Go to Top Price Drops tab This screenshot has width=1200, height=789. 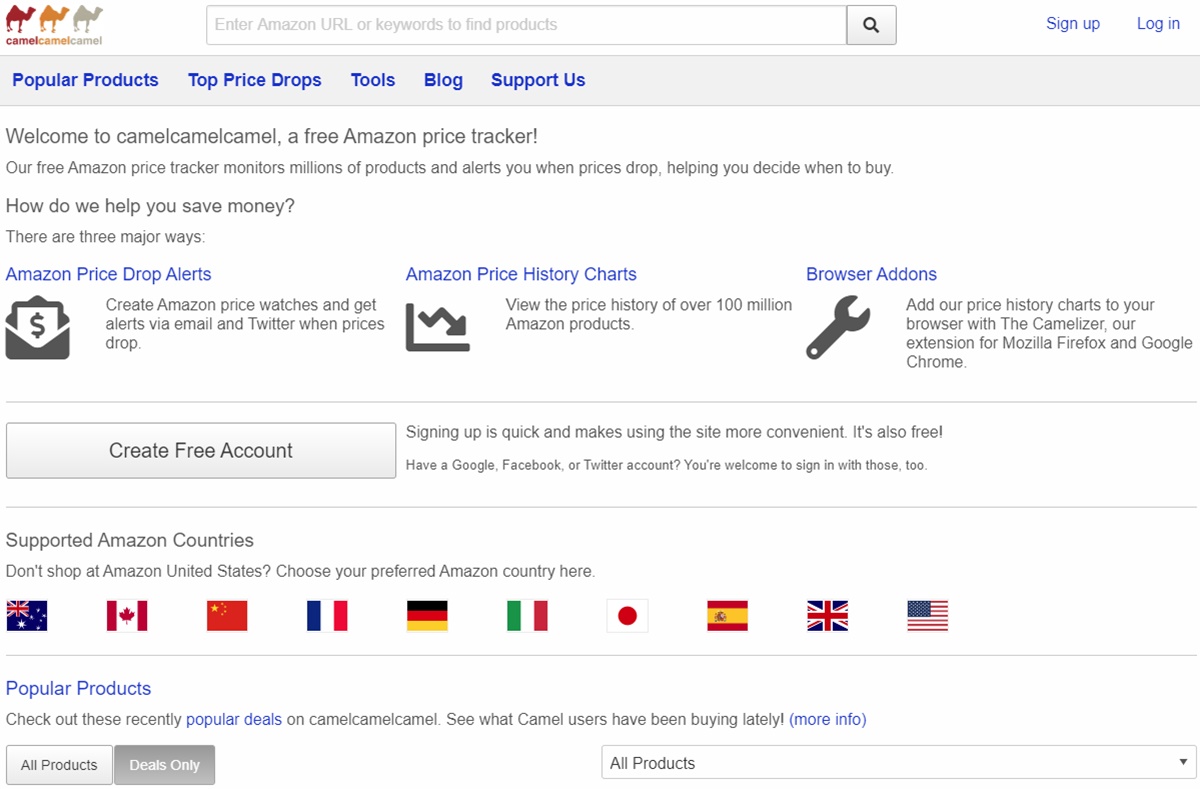[x=254, y=80]
